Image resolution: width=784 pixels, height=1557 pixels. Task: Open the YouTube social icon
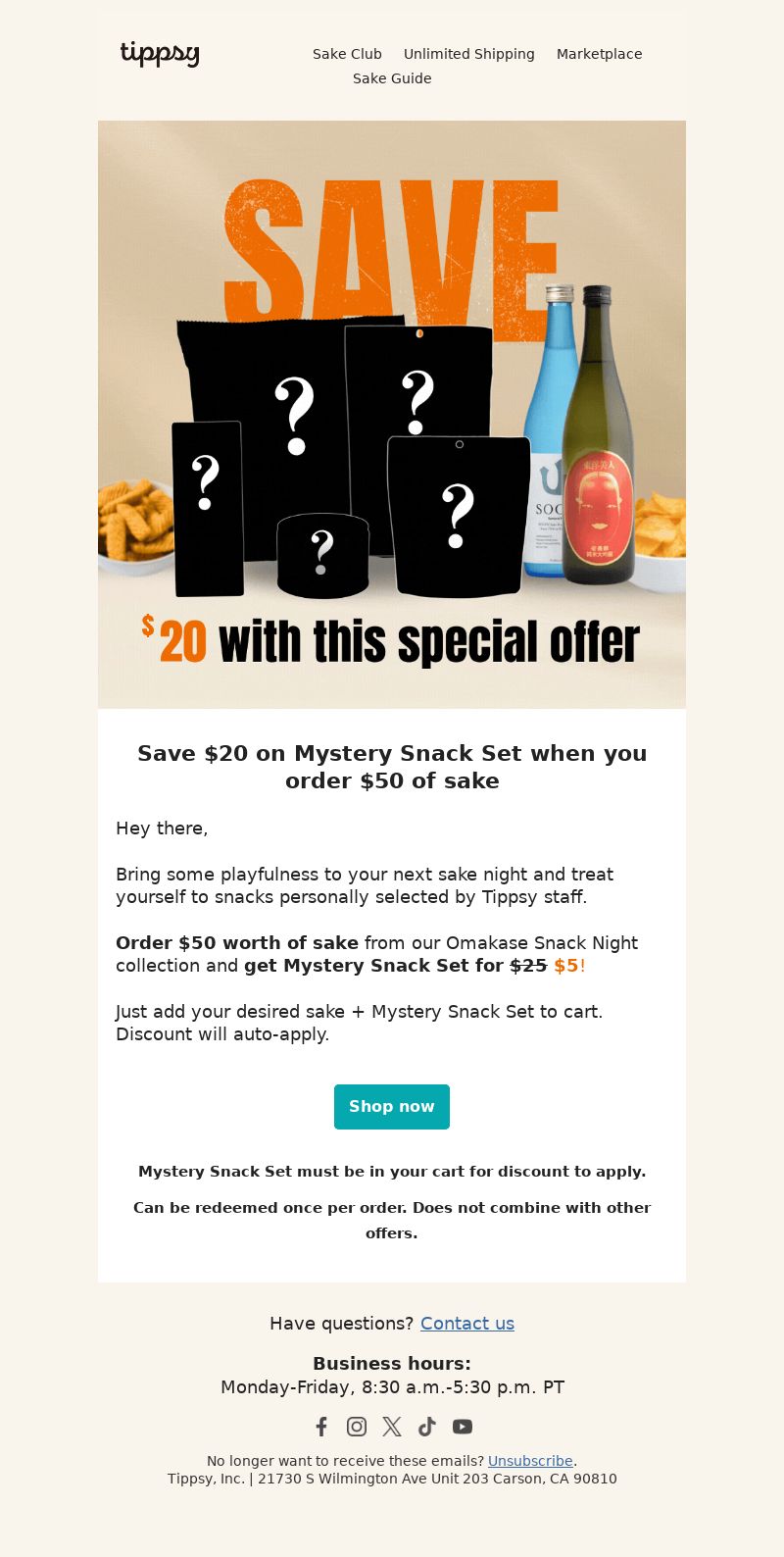463,1427
